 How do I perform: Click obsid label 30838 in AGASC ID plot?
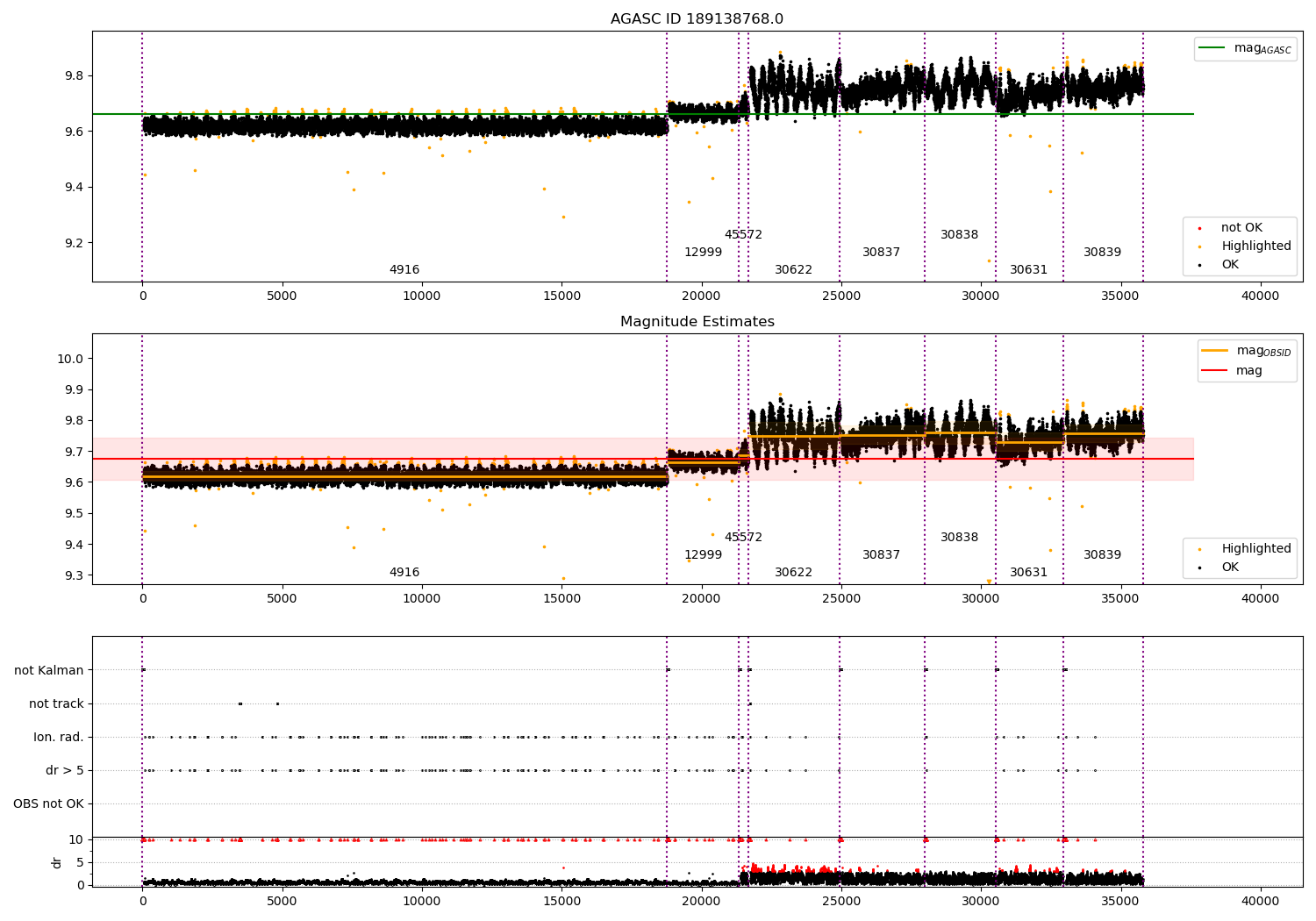pyautogui.click(x=960, y=235)
